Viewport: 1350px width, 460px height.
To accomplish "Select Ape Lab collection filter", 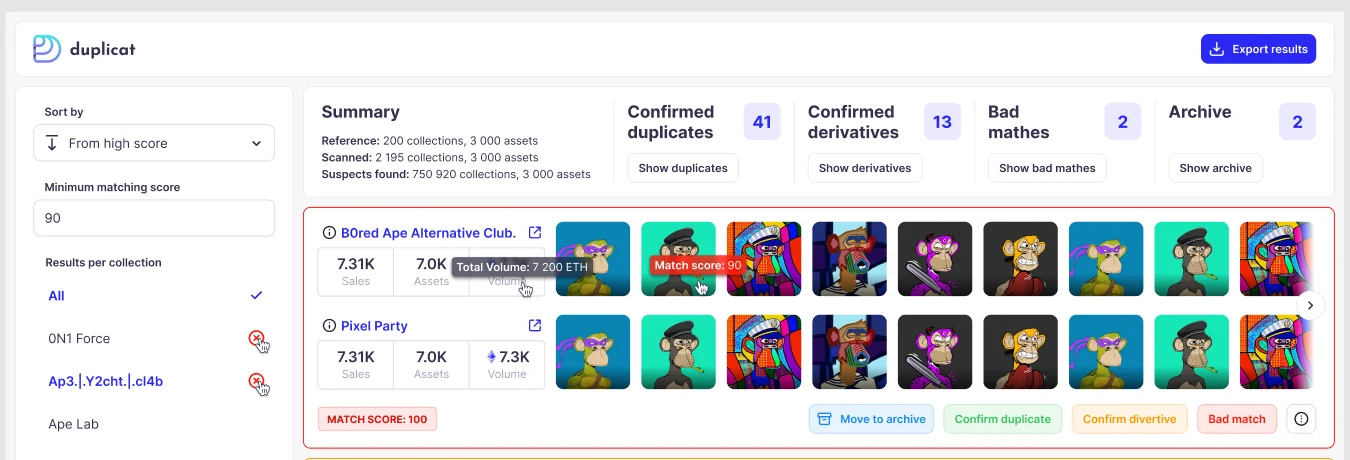I will [74, 424].
